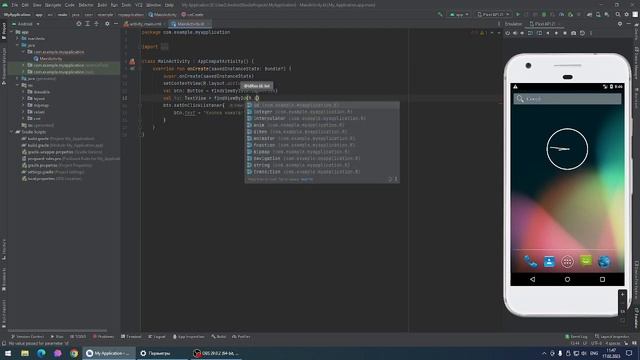Select 'string' suggestion in autocomplete popup
Image resolution: width=640 pixels, height=360 pixels.
322,165
